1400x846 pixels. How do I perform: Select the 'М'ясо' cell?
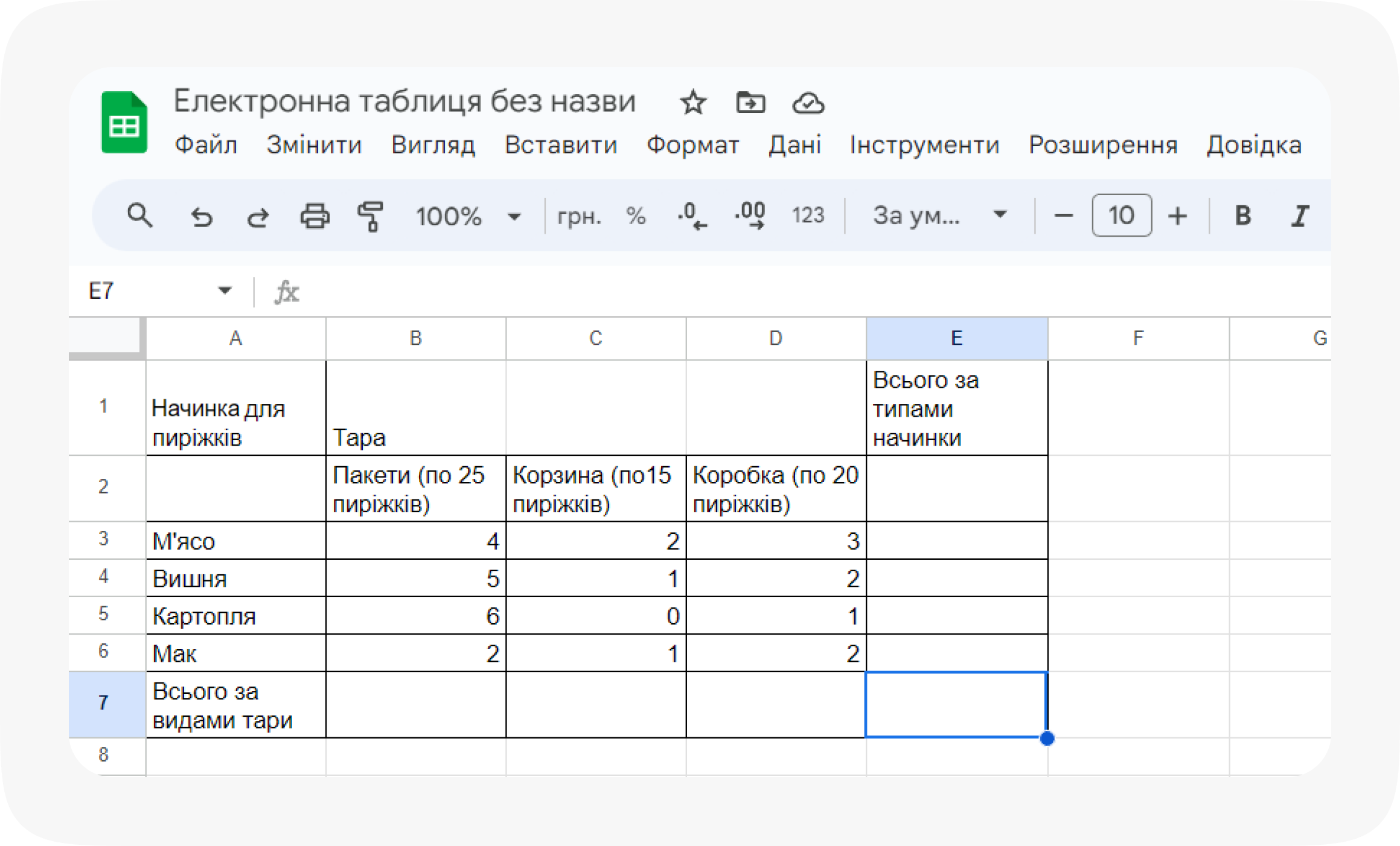[x=235, y=541]
